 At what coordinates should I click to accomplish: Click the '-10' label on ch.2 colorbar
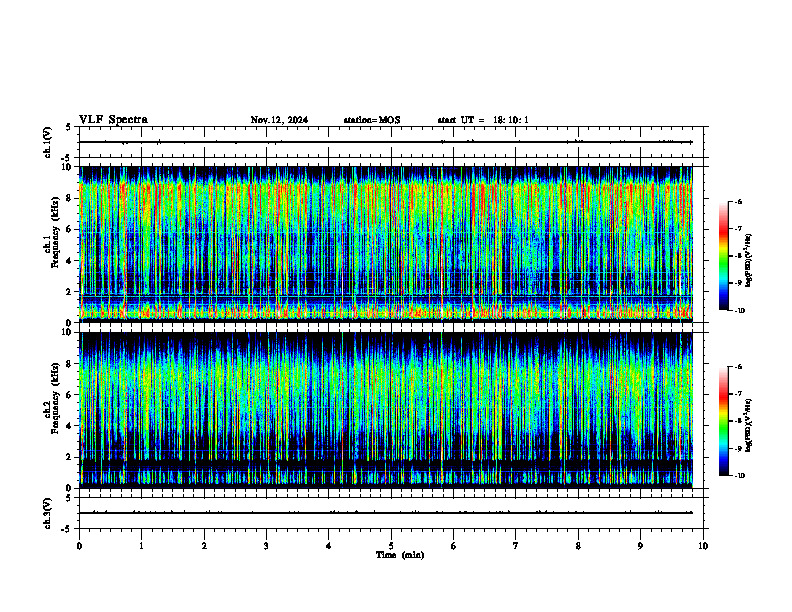coord(738,475)
